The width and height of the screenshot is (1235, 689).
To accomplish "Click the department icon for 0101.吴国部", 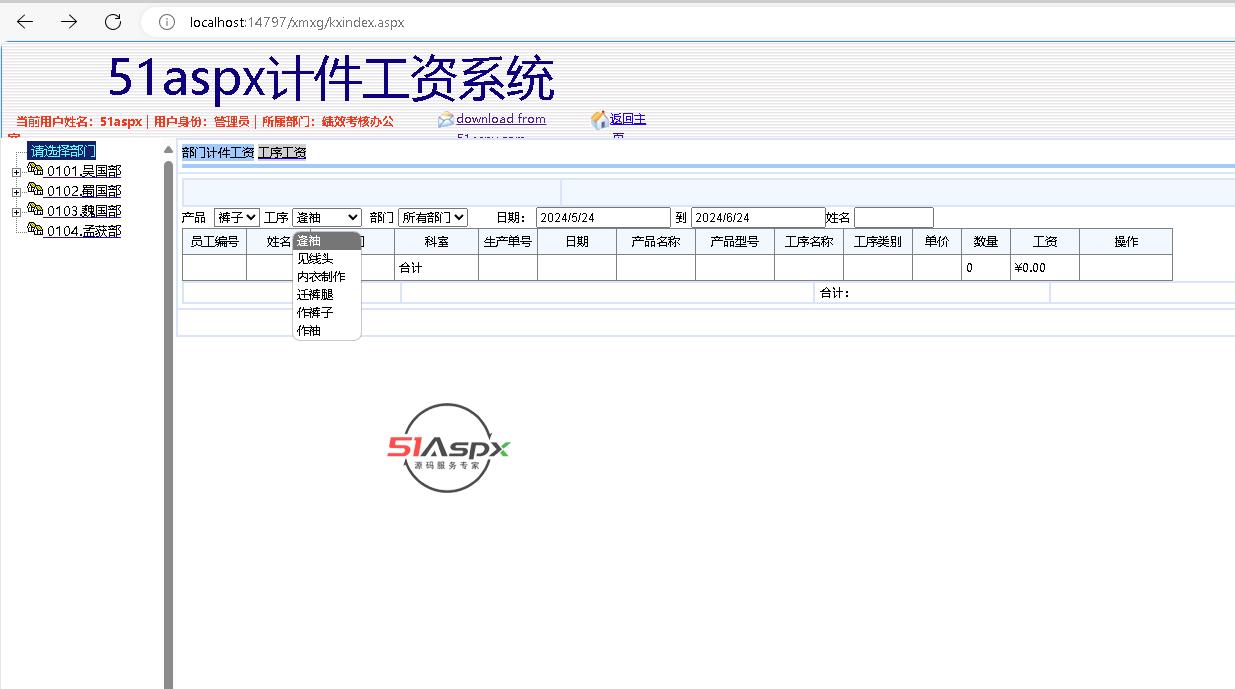I will [x=35, y=170].
